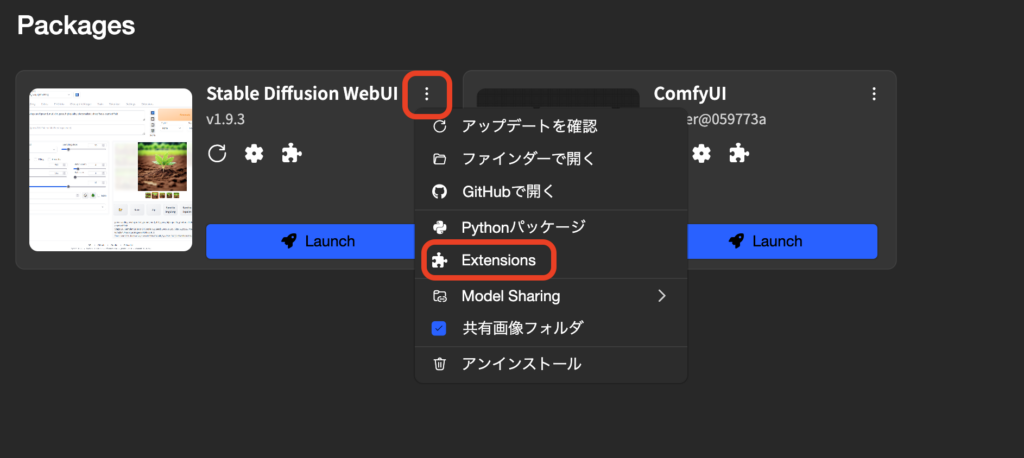Click the Python logo icon in the menu
Image resolution: width=1024 pixels, height=458 pixels.
pyautogui.click(x=439, y=228)
